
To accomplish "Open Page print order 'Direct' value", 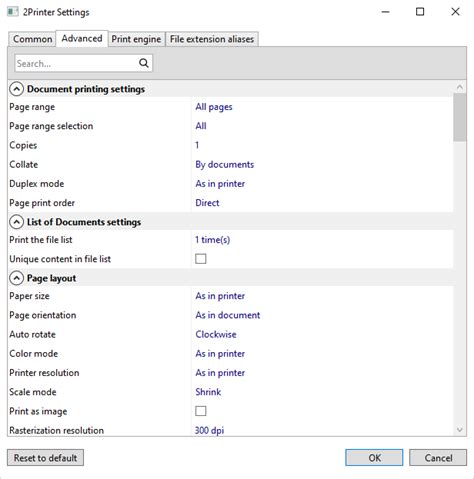I will 207,203.
